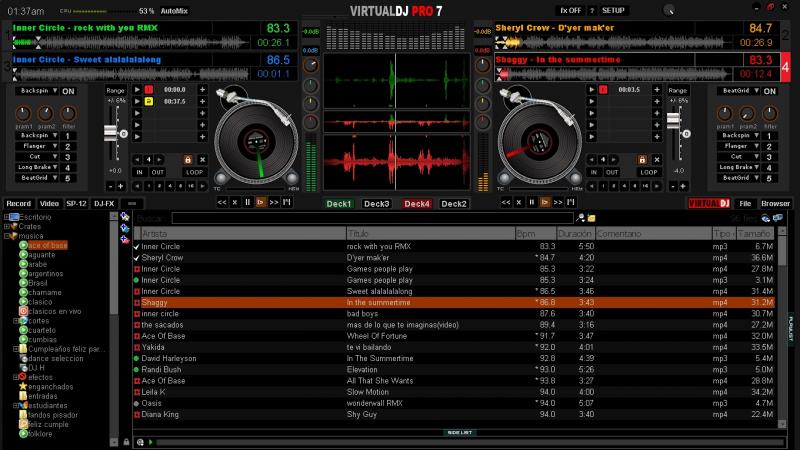
Task: Switch to Deck4 tab
Action: [417, 204]
